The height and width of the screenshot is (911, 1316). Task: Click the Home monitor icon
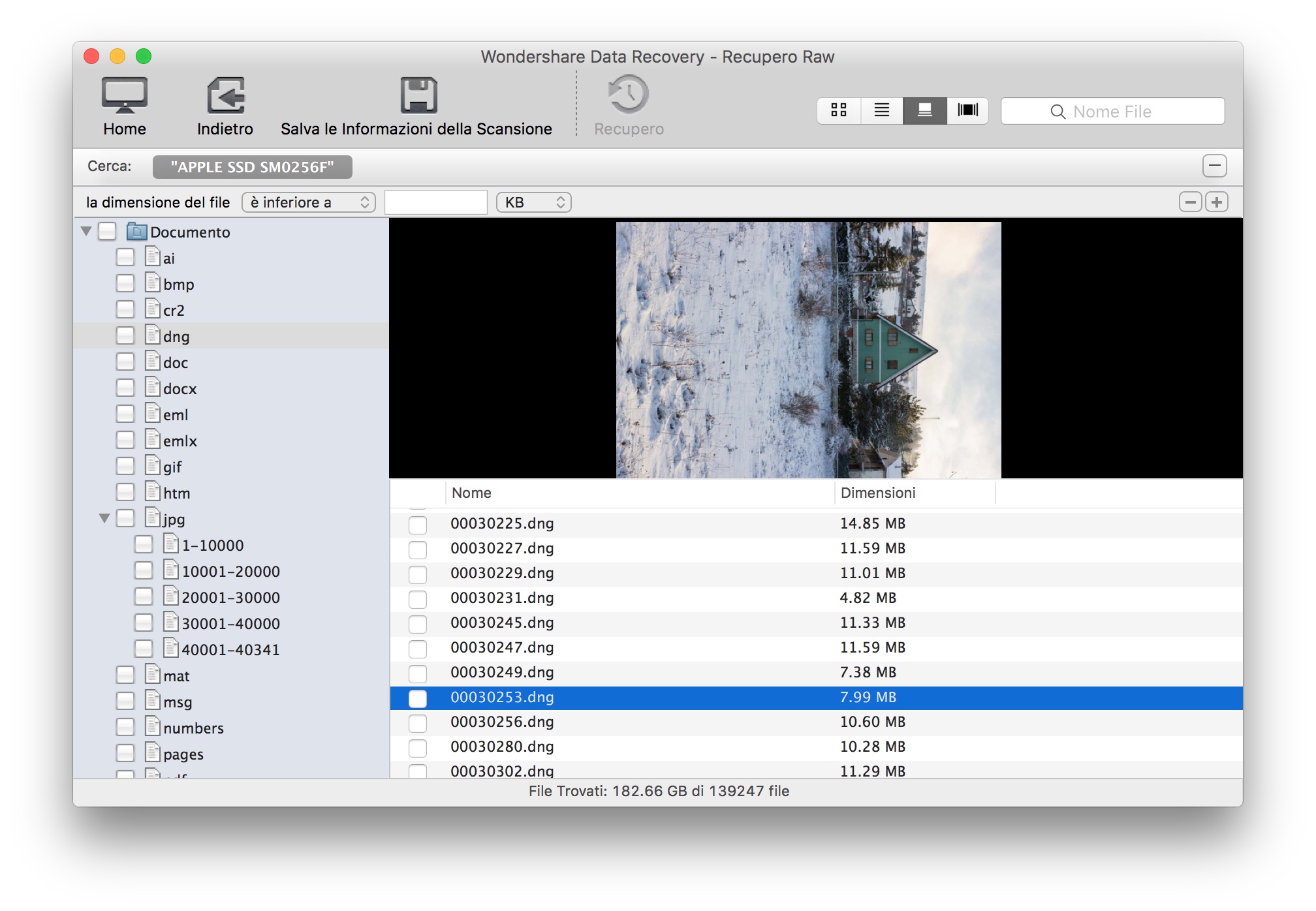[x=124, y=96]
